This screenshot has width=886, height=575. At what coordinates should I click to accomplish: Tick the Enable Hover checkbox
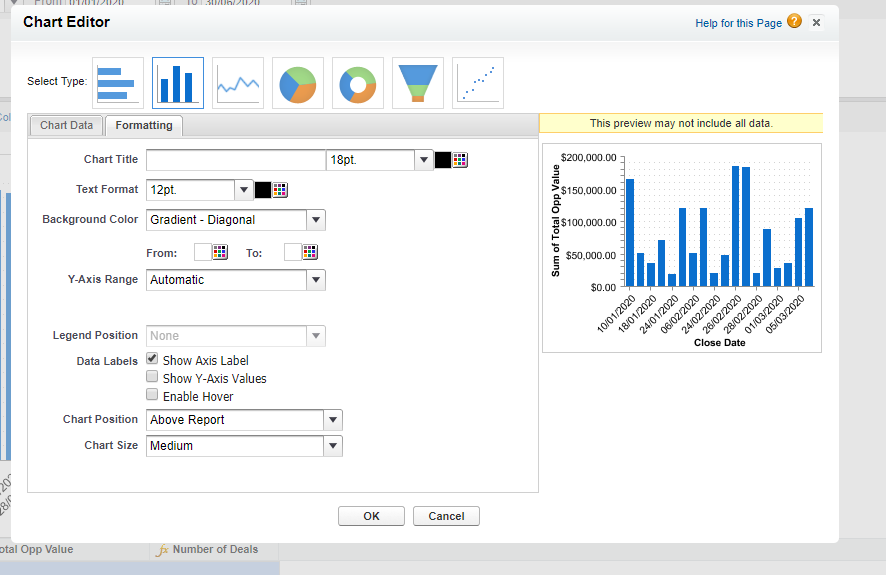click(152, 395)
